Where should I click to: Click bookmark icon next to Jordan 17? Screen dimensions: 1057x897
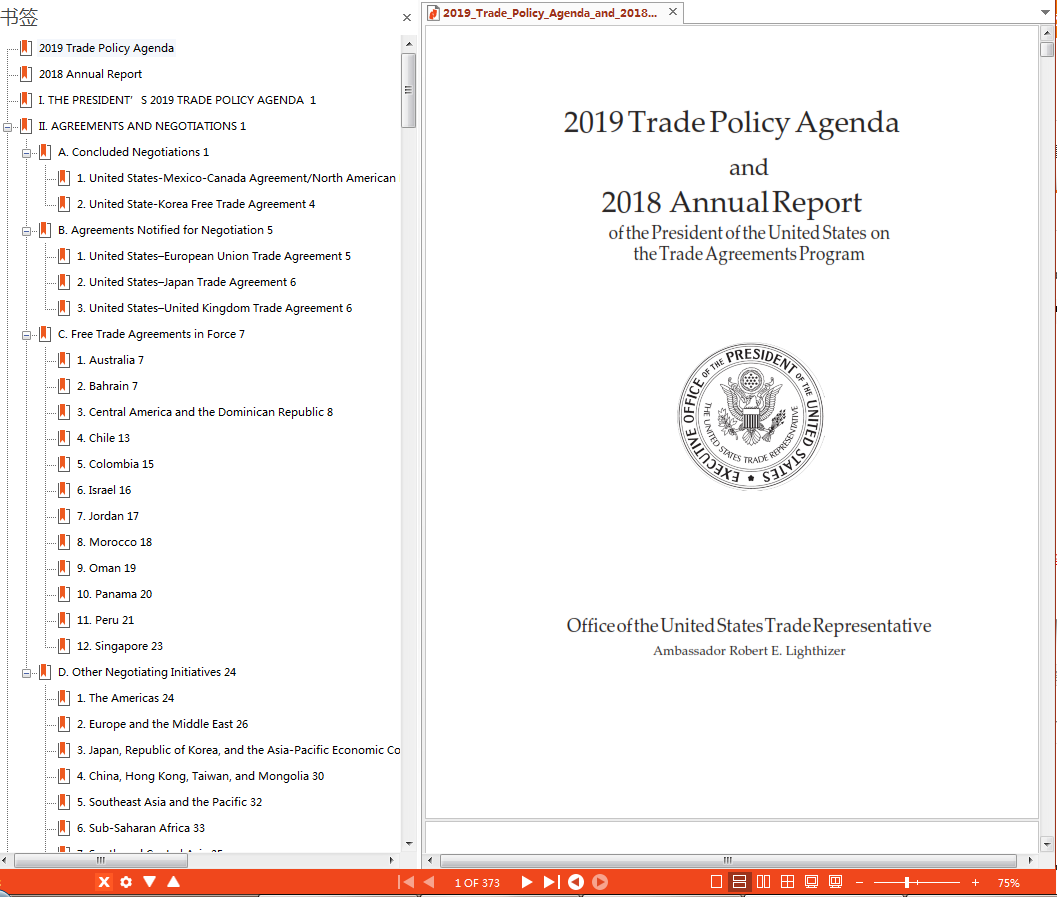[63, 516]
